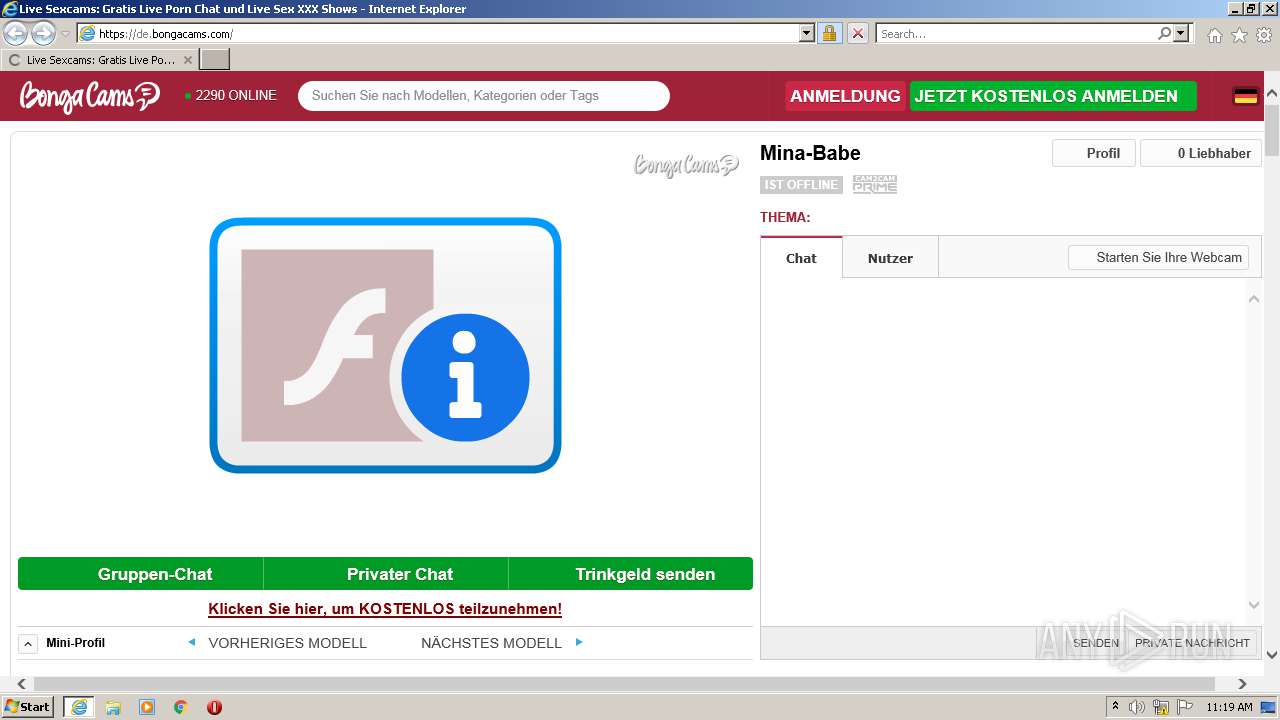
Task: Click the security lock icon in address bar
Action: [x=829, y=33]
